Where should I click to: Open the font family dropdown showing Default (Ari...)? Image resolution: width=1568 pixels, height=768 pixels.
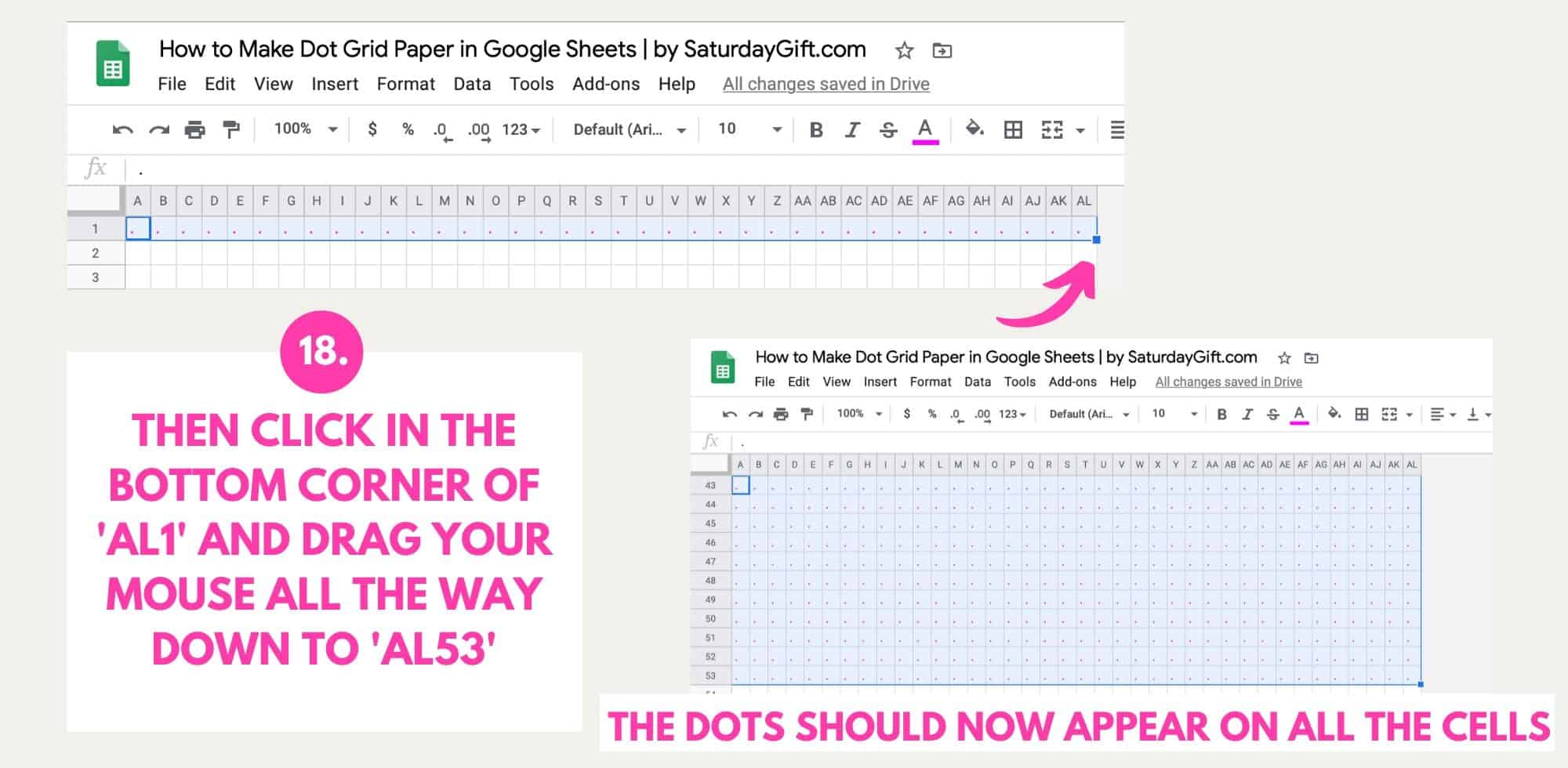point(627,129)
